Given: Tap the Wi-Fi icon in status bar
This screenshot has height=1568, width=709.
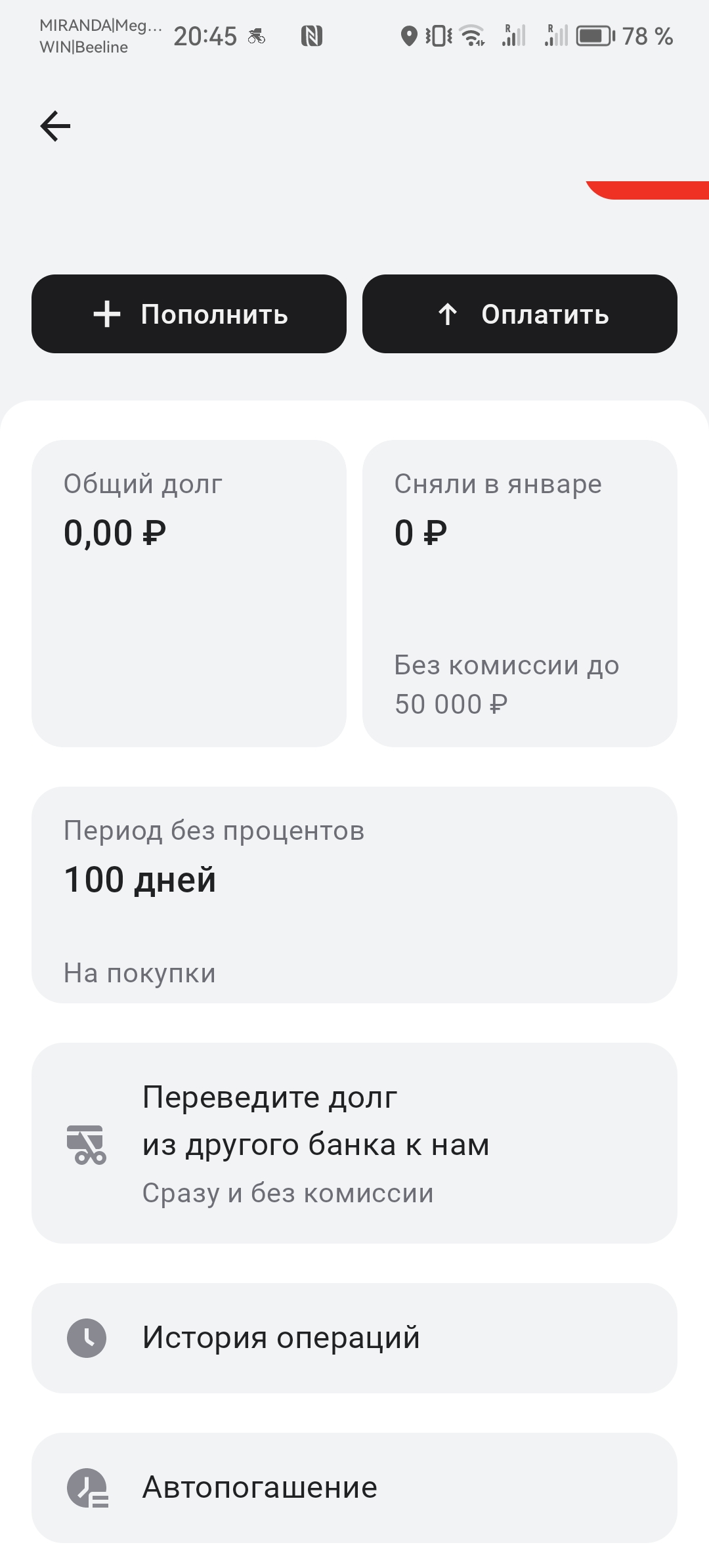Looking at the screenshot, I should [472, 36].
